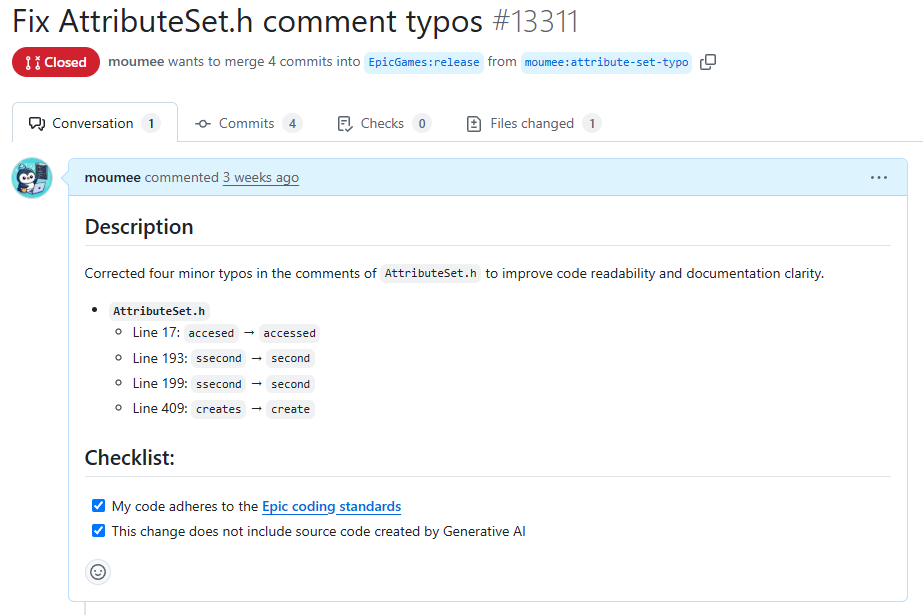Click moumee's penguin avatar
Image resolution: width=923 pixels, height=615 pixels.
(x=32, y=178)
